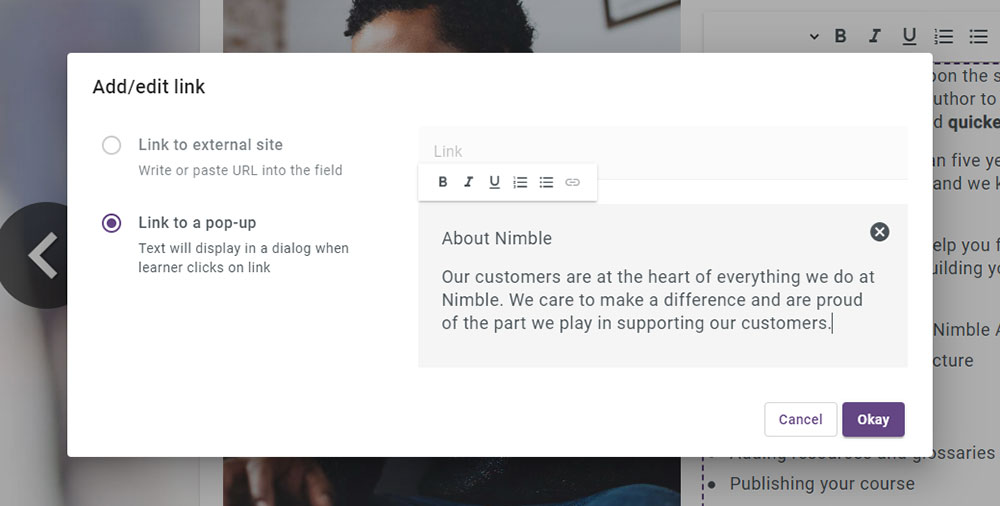Click the Link URL input field
Screen dimensions: 1000x506
click(663, 153)
